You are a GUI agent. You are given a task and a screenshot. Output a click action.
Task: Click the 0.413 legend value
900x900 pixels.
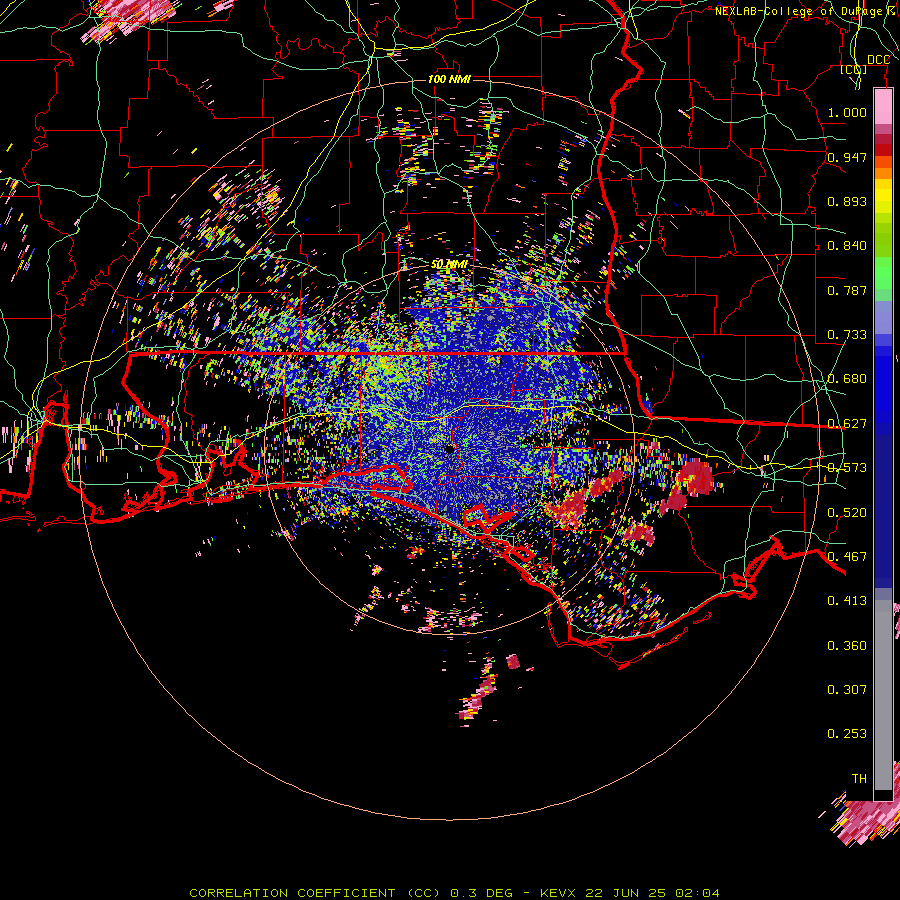[847, 600]
